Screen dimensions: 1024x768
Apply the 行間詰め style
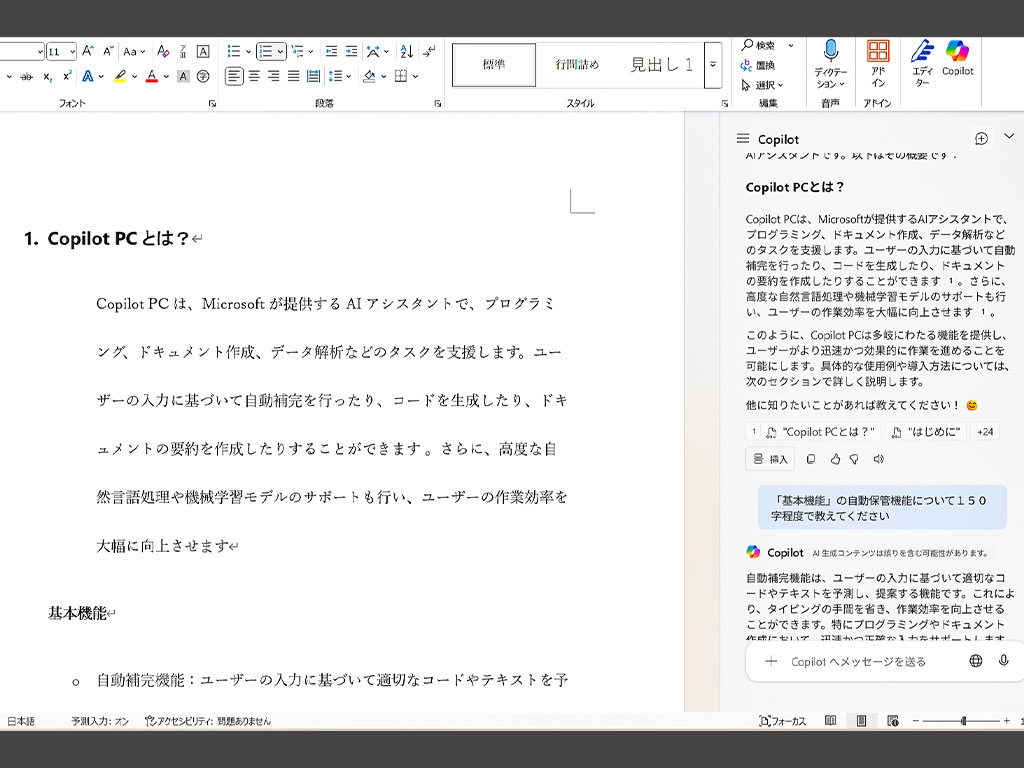tap(577, 65)
